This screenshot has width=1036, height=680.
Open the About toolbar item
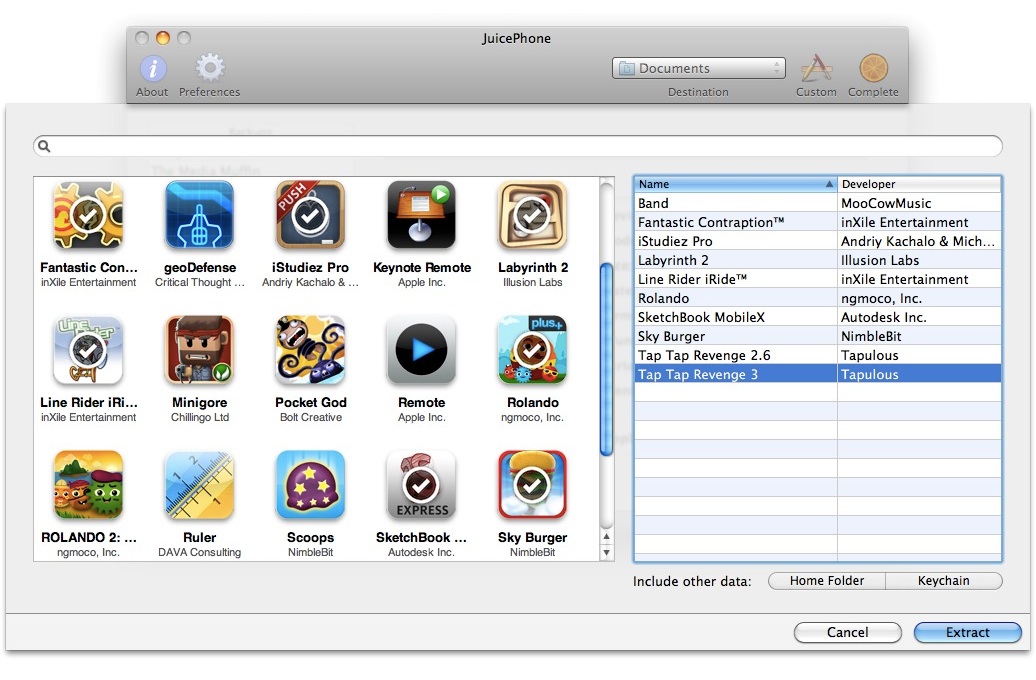153,76
